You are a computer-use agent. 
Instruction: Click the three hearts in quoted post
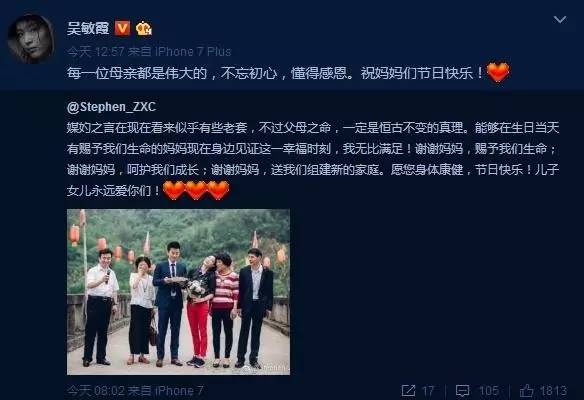click(196, 190)
